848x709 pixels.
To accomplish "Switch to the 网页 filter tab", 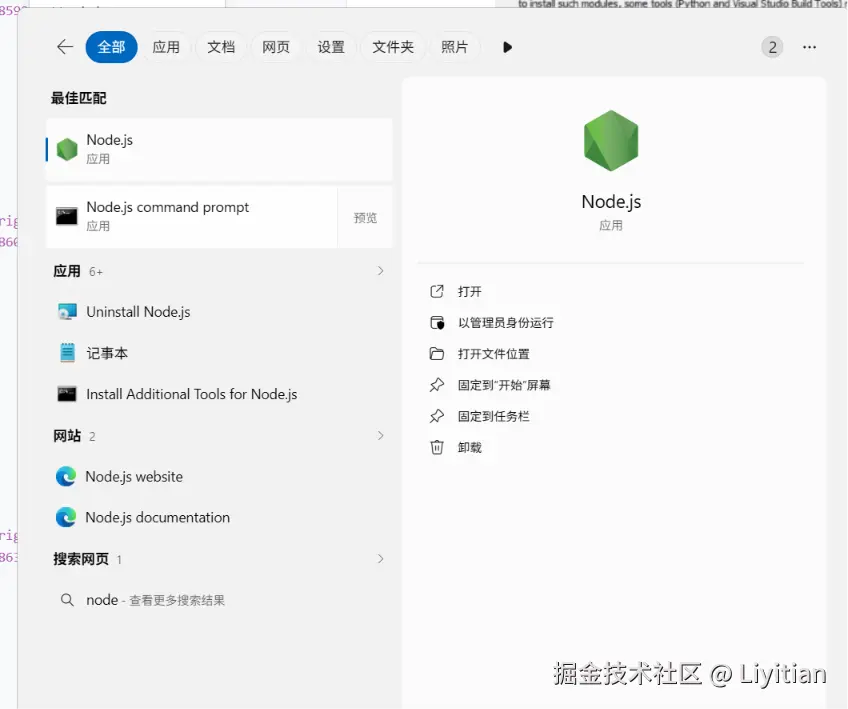I will point(276,47).
